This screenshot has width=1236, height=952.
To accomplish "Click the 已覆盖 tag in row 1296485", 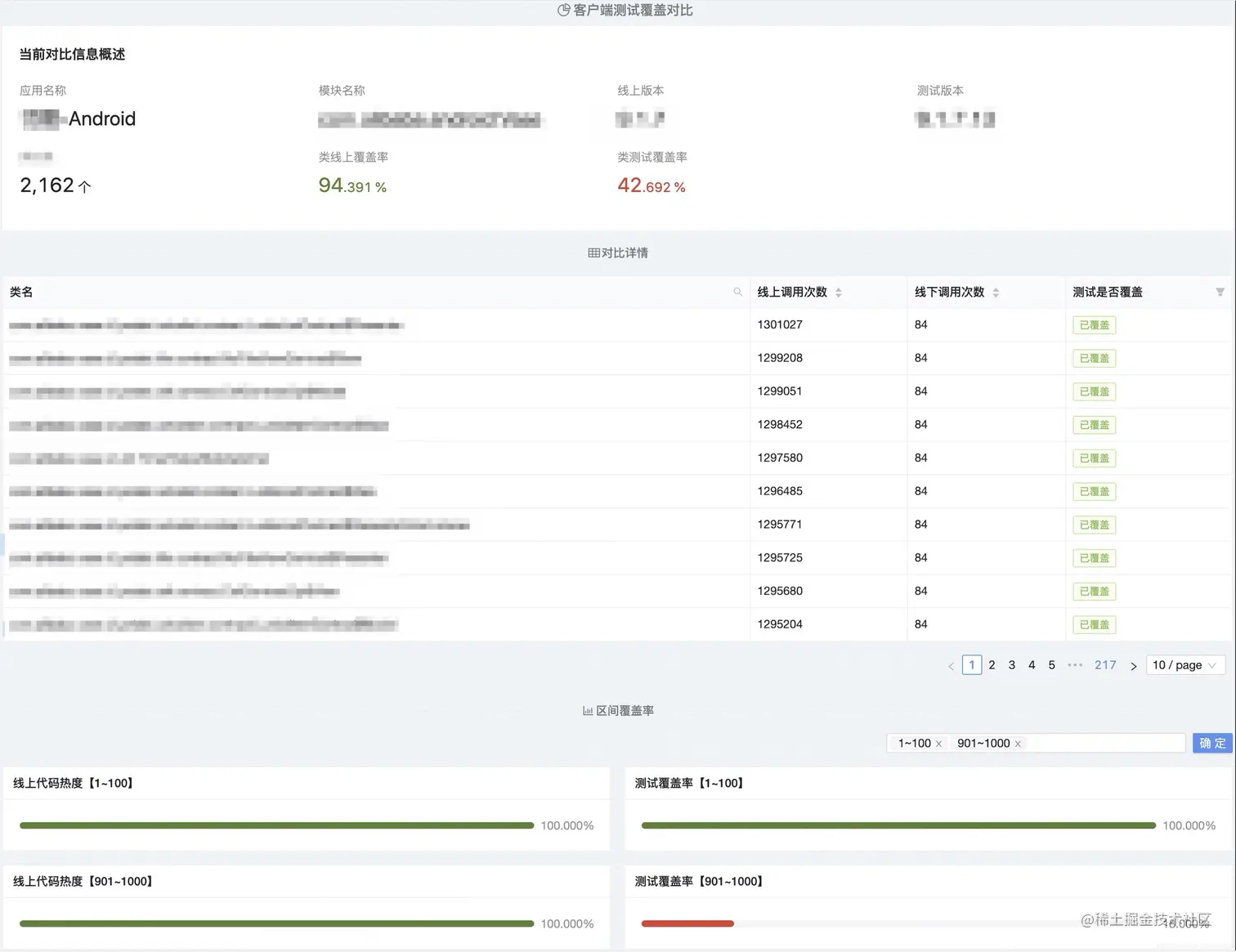I will pos(1094,492).
